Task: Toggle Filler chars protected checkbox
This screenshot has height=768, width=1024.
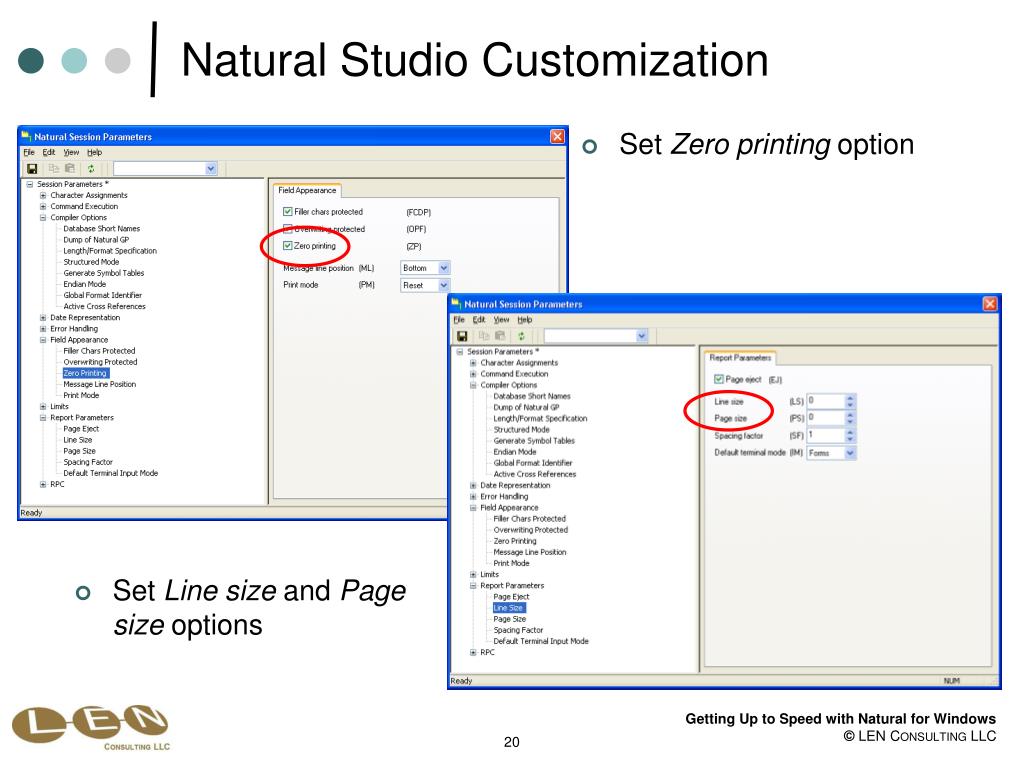Action: click(287, 212)
